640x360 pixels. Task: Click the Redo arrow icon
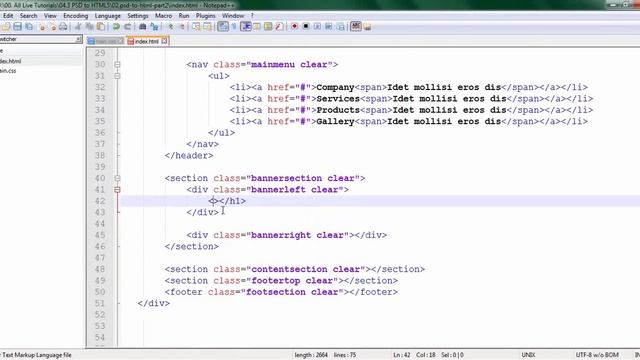tap(128, 27)
